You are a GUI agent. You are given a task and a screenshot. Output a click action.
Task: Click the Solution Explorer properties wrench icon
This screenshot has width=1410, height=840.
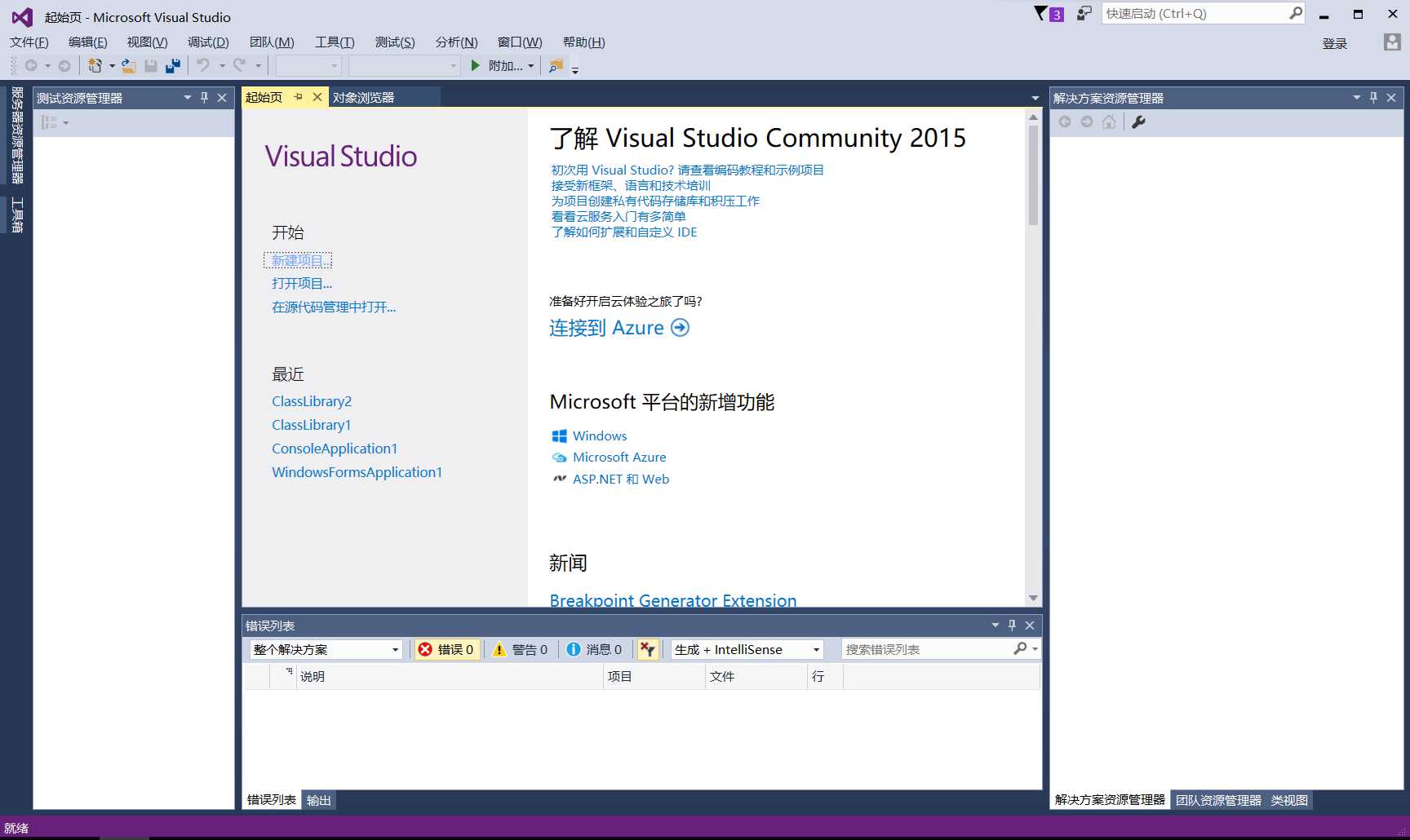point(1138,122)
